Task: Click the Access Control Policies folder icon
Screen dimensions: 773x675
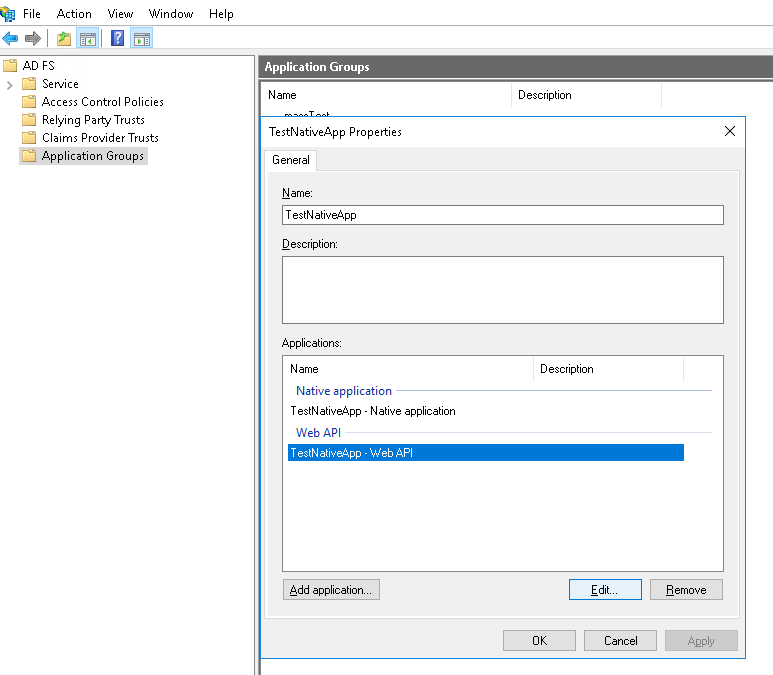Action: [29, 102]
